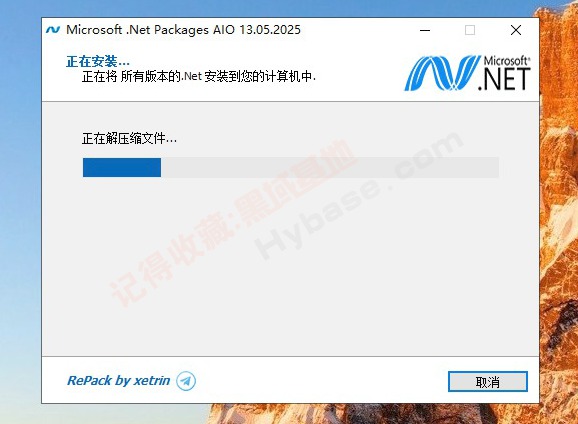Image resolution: width=578 pixels, height=424 pixels.
Task: Click the unfilled gray part of progress bar
Action: coord(330,167)
